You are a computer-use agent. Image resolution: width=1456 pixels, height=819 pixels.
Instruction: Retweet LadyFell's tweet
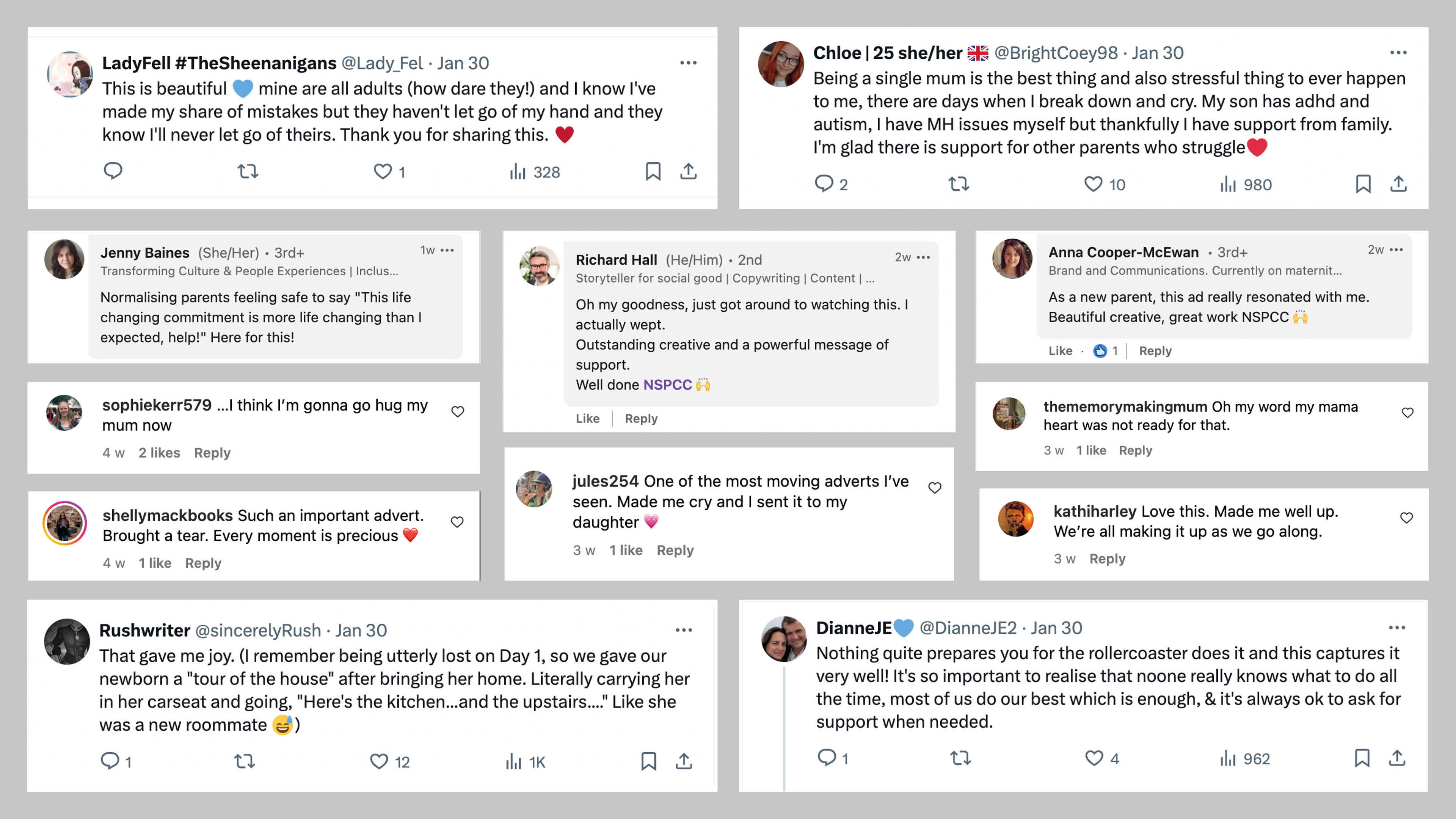(x=248, y=171)
